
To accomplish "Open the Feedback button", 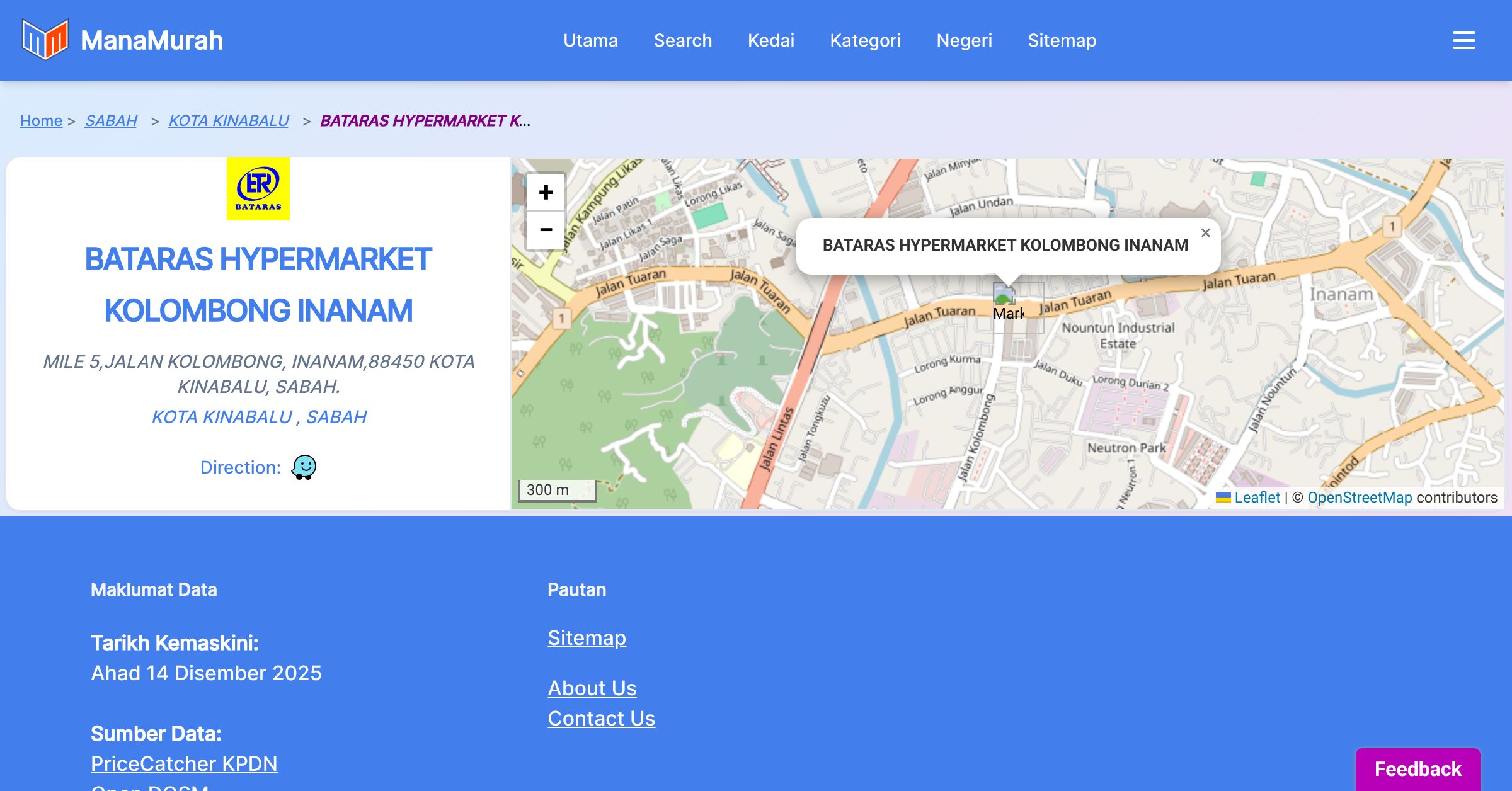I will click(x=1417, y=768).
